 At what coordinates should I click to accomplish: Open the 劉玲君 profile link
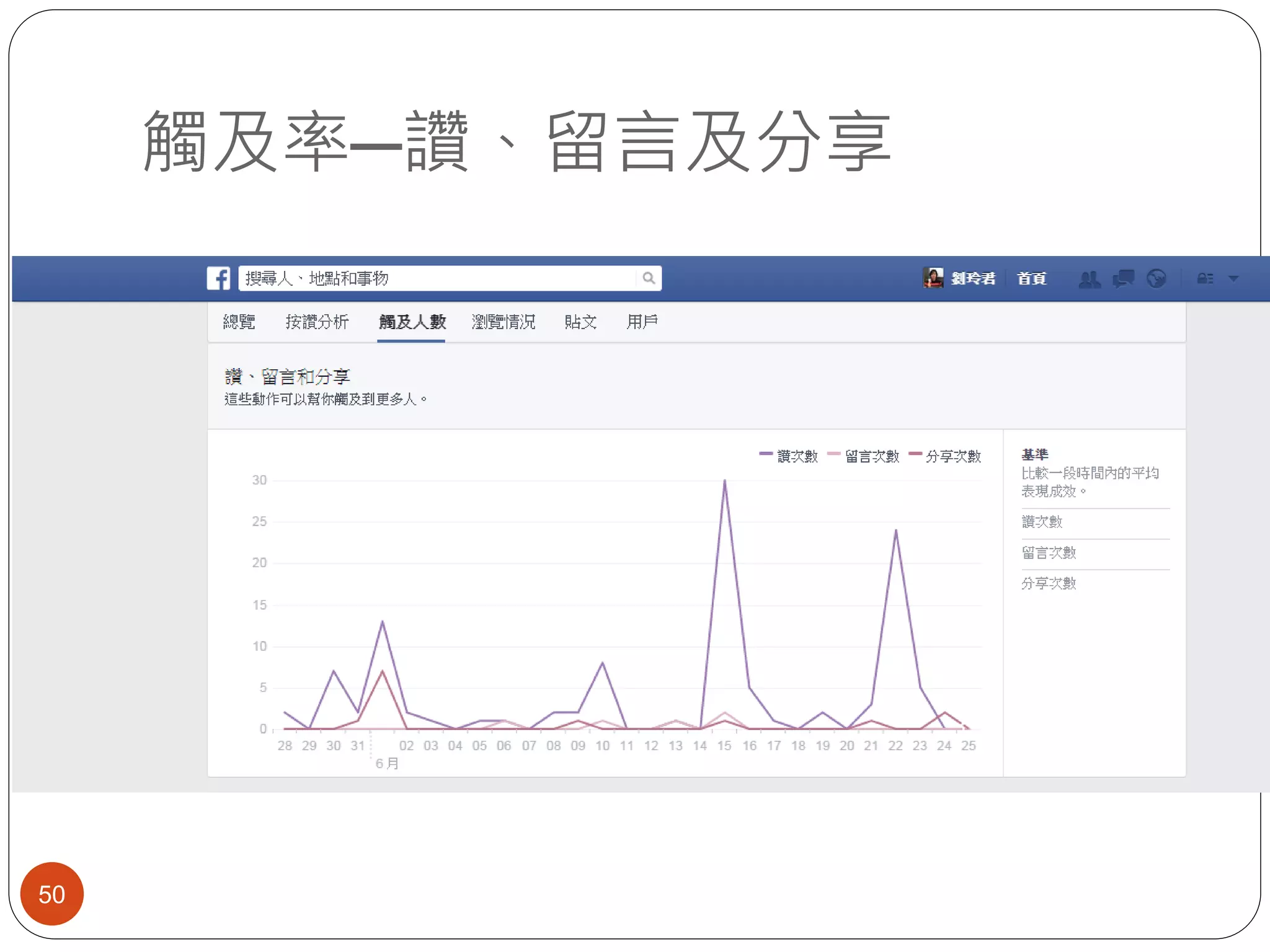973,279
